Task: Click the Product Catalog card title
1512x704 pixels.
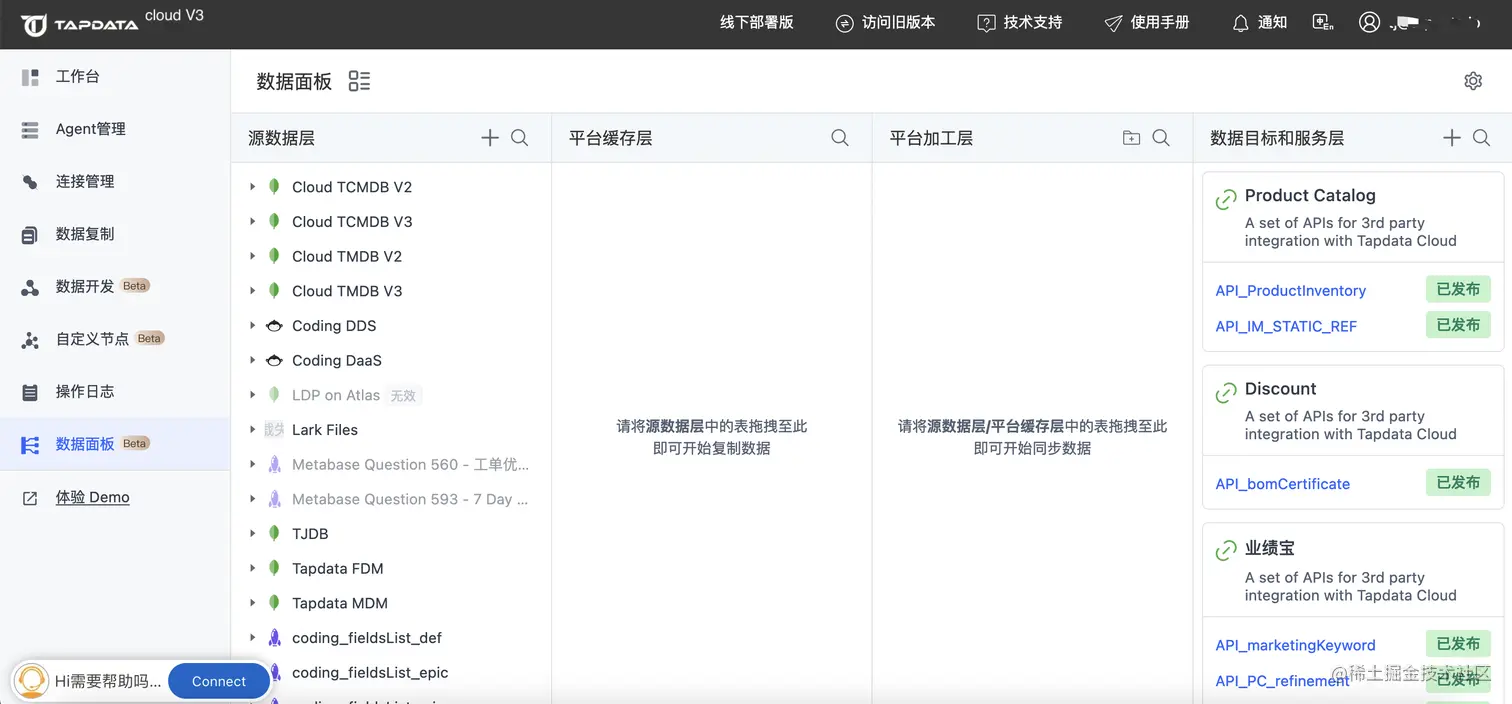Action: (x=1310, y=196)
